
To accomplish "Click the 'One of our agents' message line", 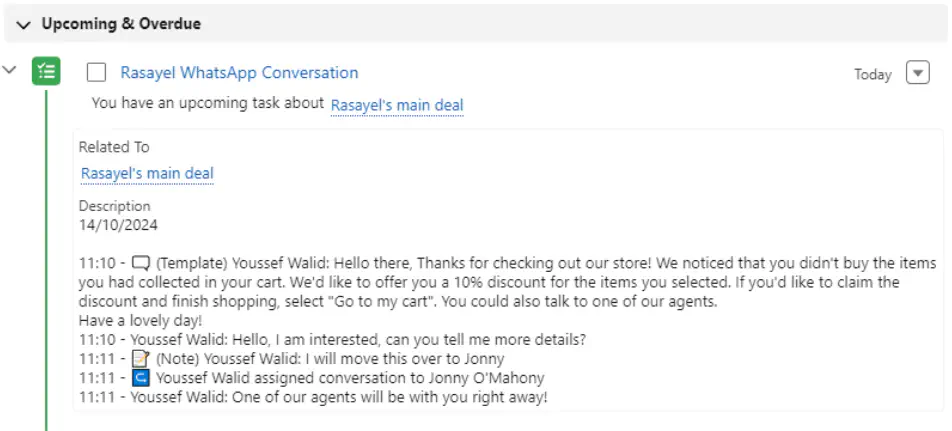I will (313, 398).
